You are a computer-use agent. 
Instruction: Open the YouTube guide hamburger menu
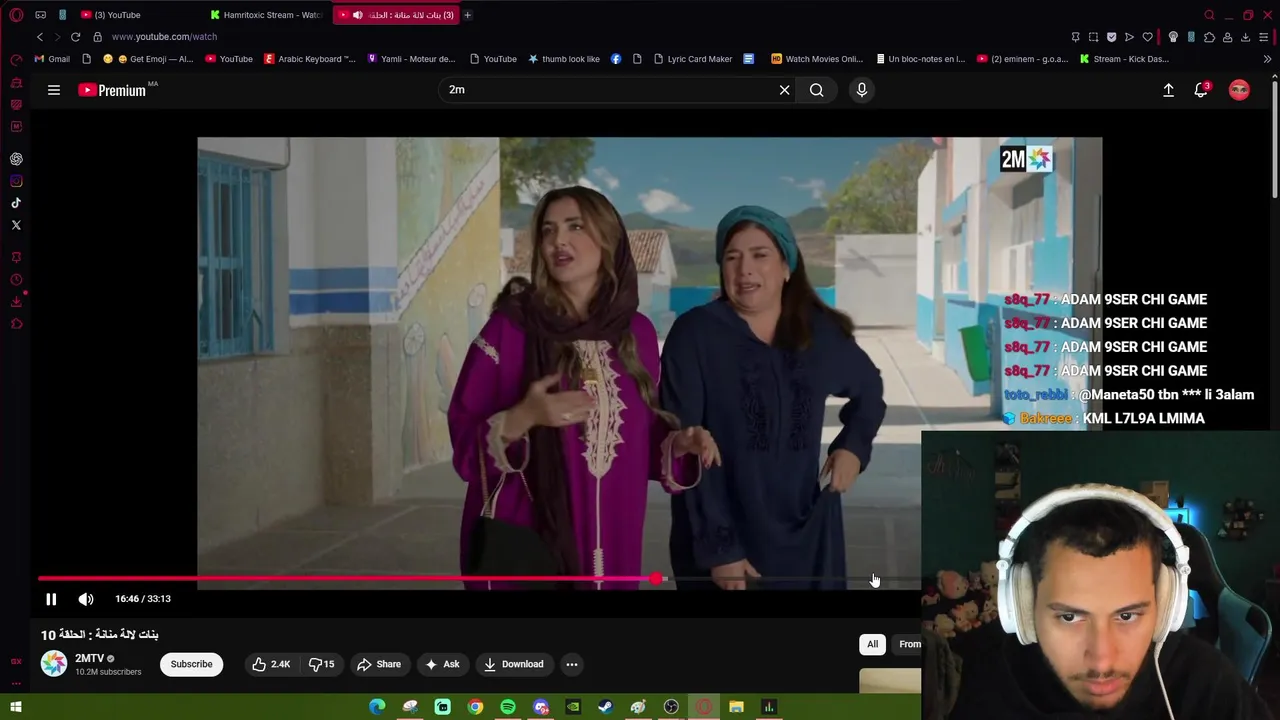54,90
